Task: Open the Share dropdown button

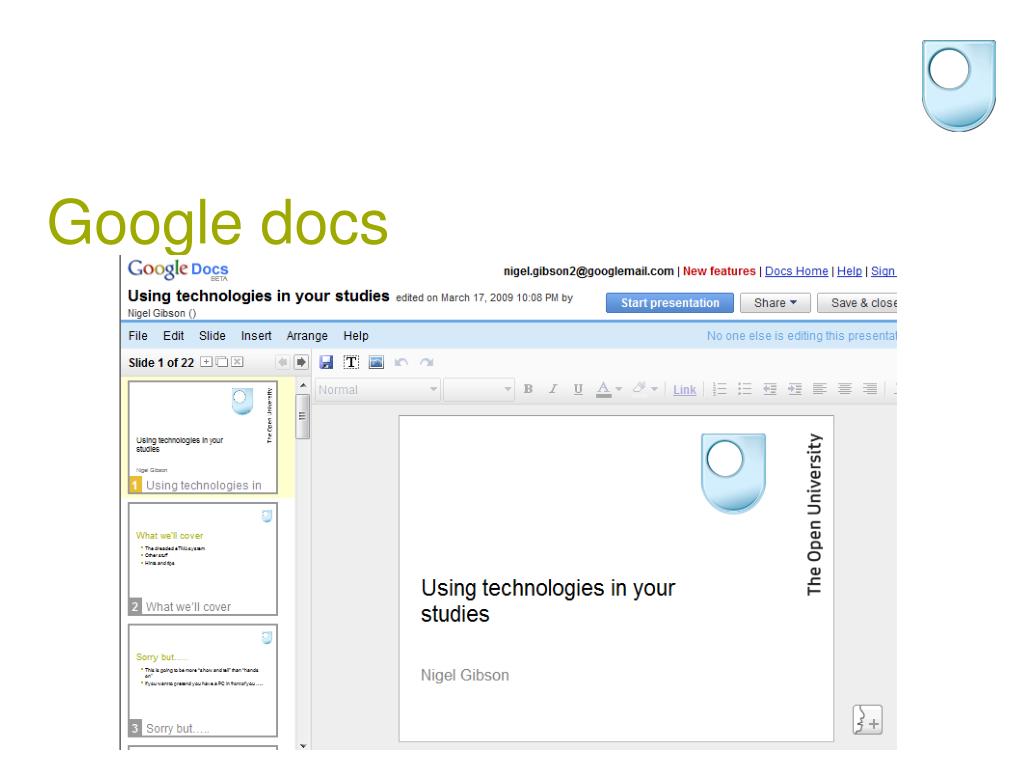Action: click(x=775, y=303)
